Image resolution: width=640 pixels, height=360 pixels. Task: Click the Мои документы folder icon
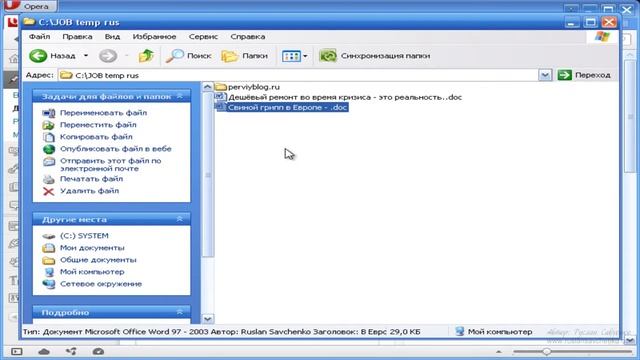(49, 248)
